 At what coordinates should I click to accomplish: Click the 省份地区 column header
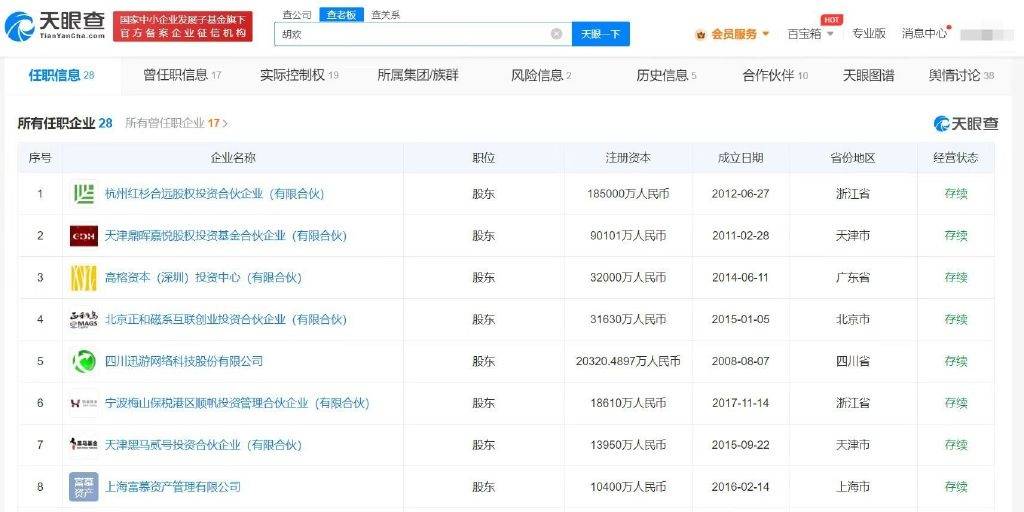click(x=853, y=158)
